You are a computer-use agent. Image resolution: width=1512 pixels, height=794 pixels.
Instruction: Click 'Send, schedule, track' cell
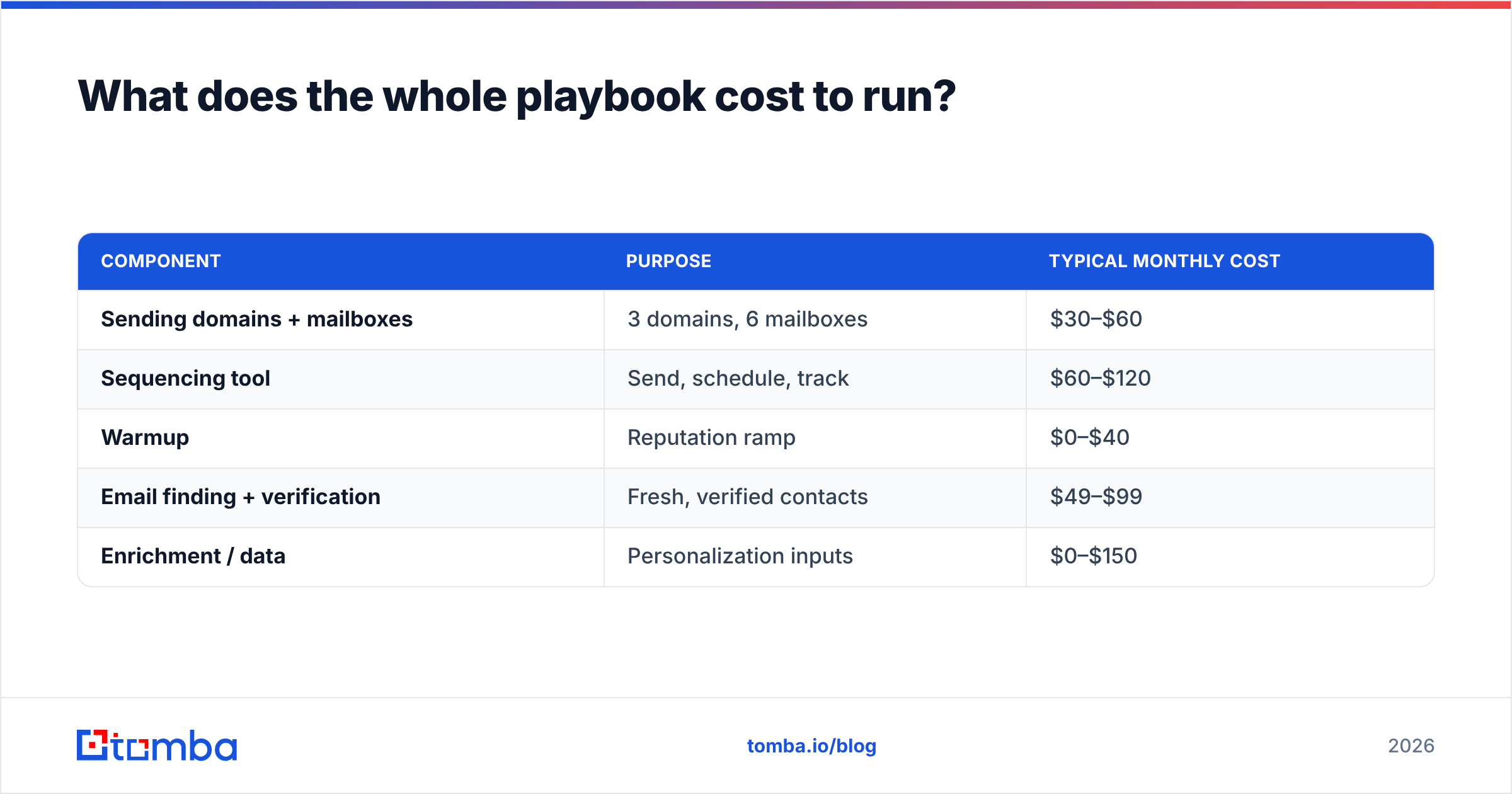pyautogui.click(x=815, y=379)
